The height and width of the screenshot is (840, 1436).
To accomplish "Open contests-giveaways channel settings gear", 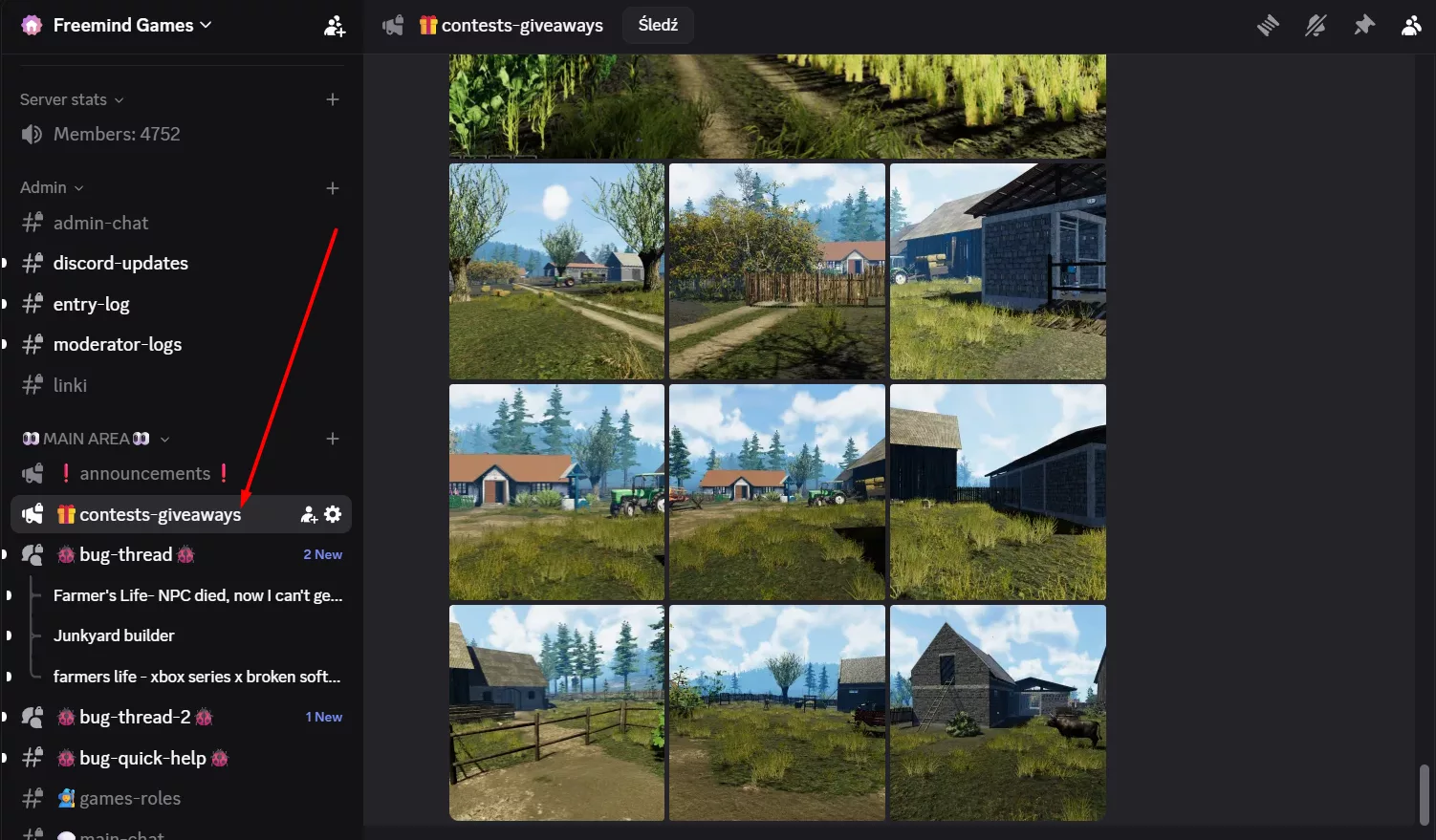I will click(333, 514).
